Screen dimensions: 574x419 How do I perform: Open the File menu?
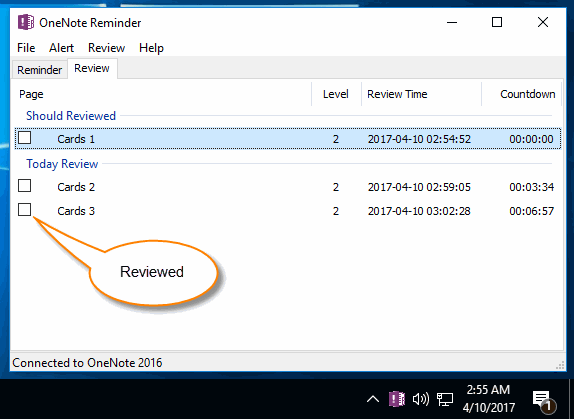click(26, 48)
